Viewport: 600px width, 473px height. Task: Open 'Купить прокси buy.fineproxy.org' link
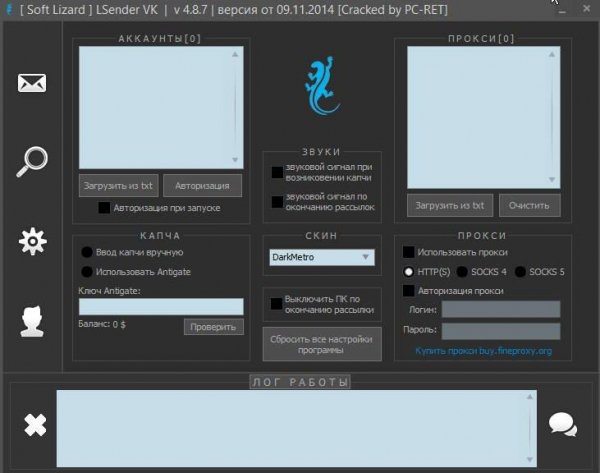point(484,351)
